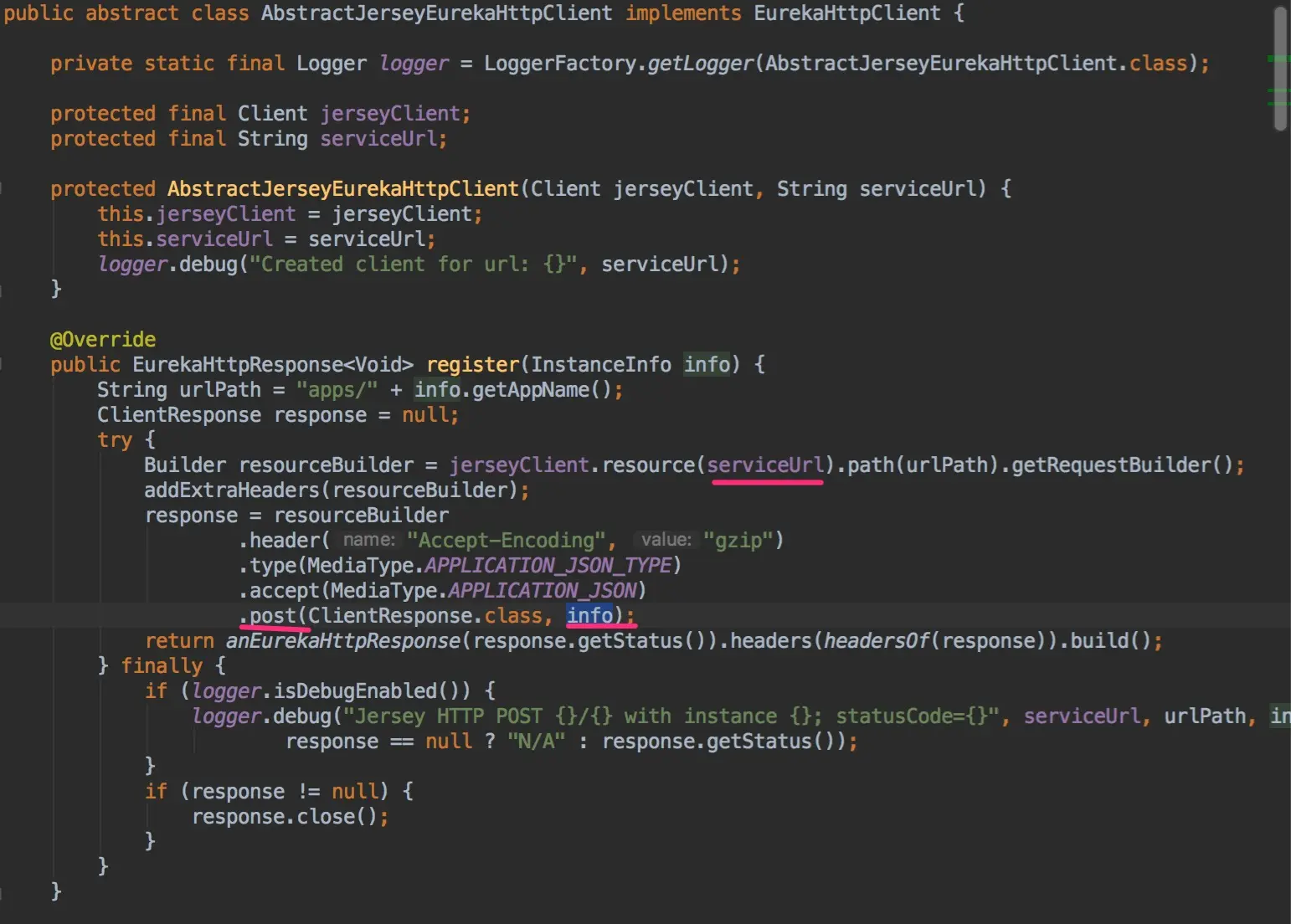Click jerseyClient in the Client field declaration
Screen dimensions: 1291x924
point(390,114)
